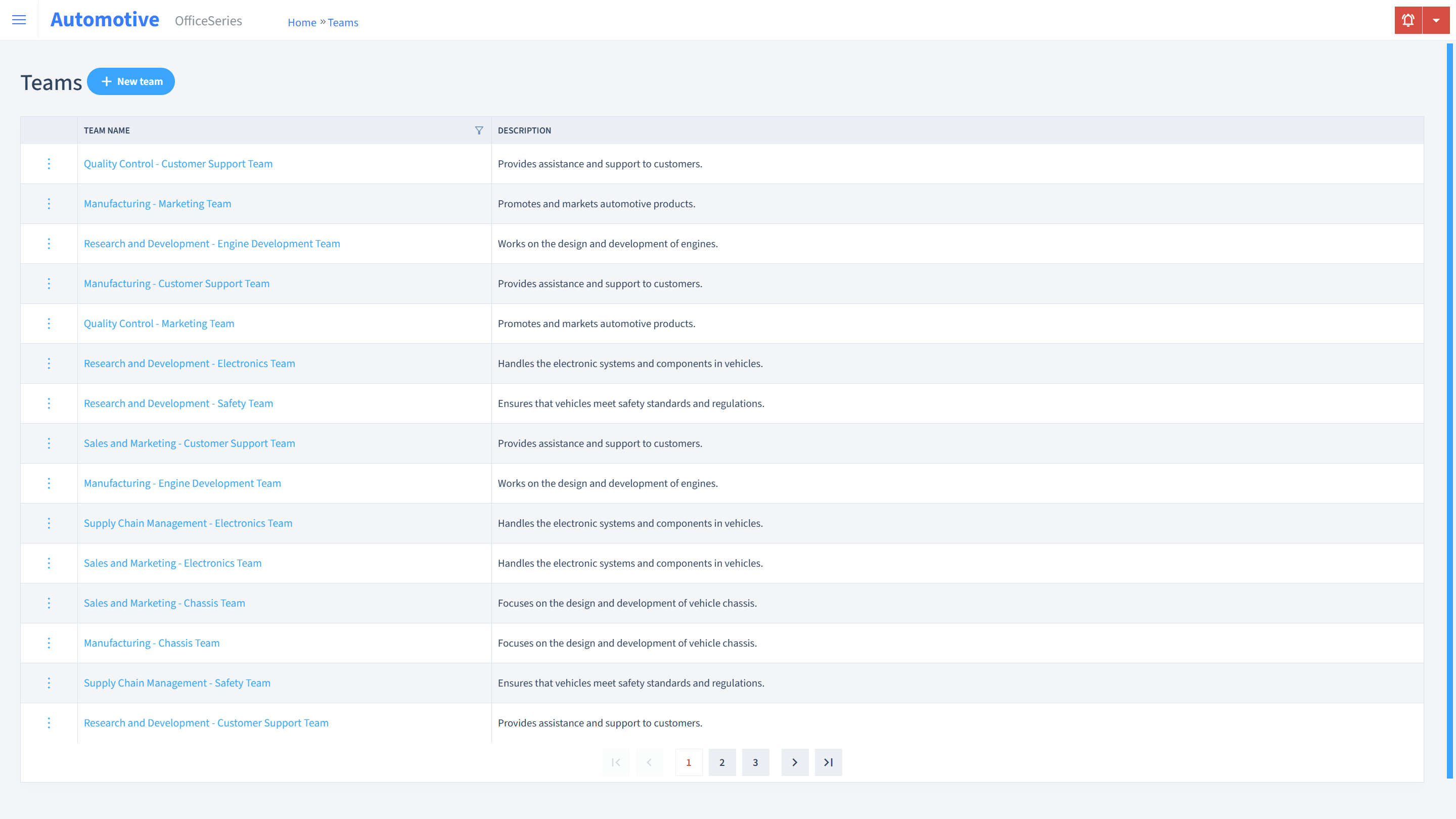Click the three-dot menu on Supply Chain Safety row
This screenshot has height=819, width=1456.
(x=49, y=683)
